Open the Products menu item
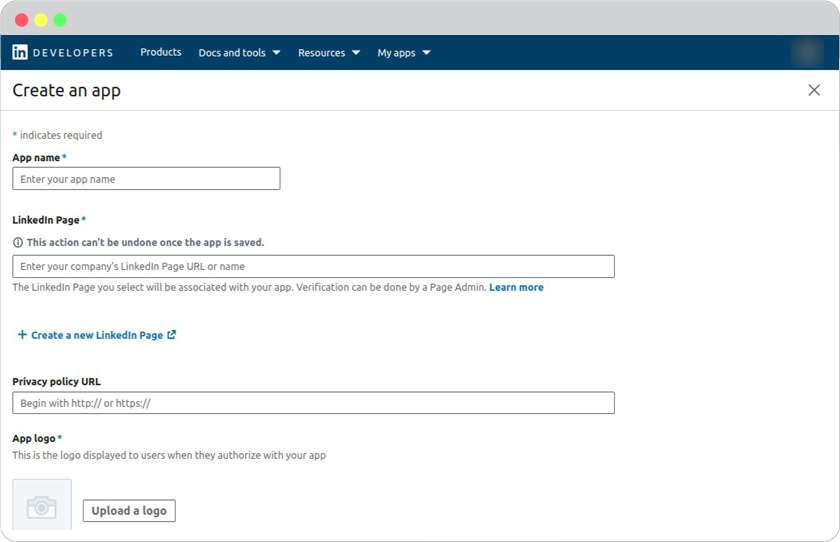Image resolution: width=840 pixels, height=542 pixels. pyautogui.click(x=161, y=52)
